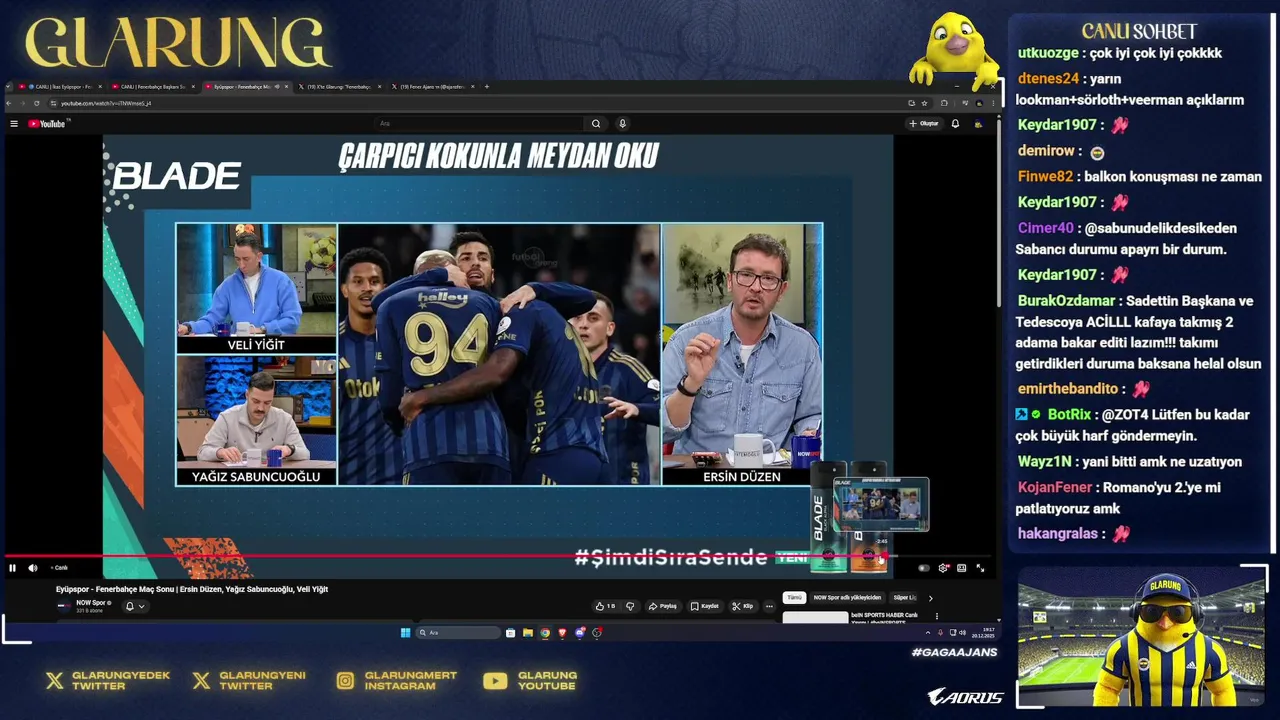Viewport: 1280px width, 720px height.
Task: Click the BotRix username in chat
Action: (1069, 414)
